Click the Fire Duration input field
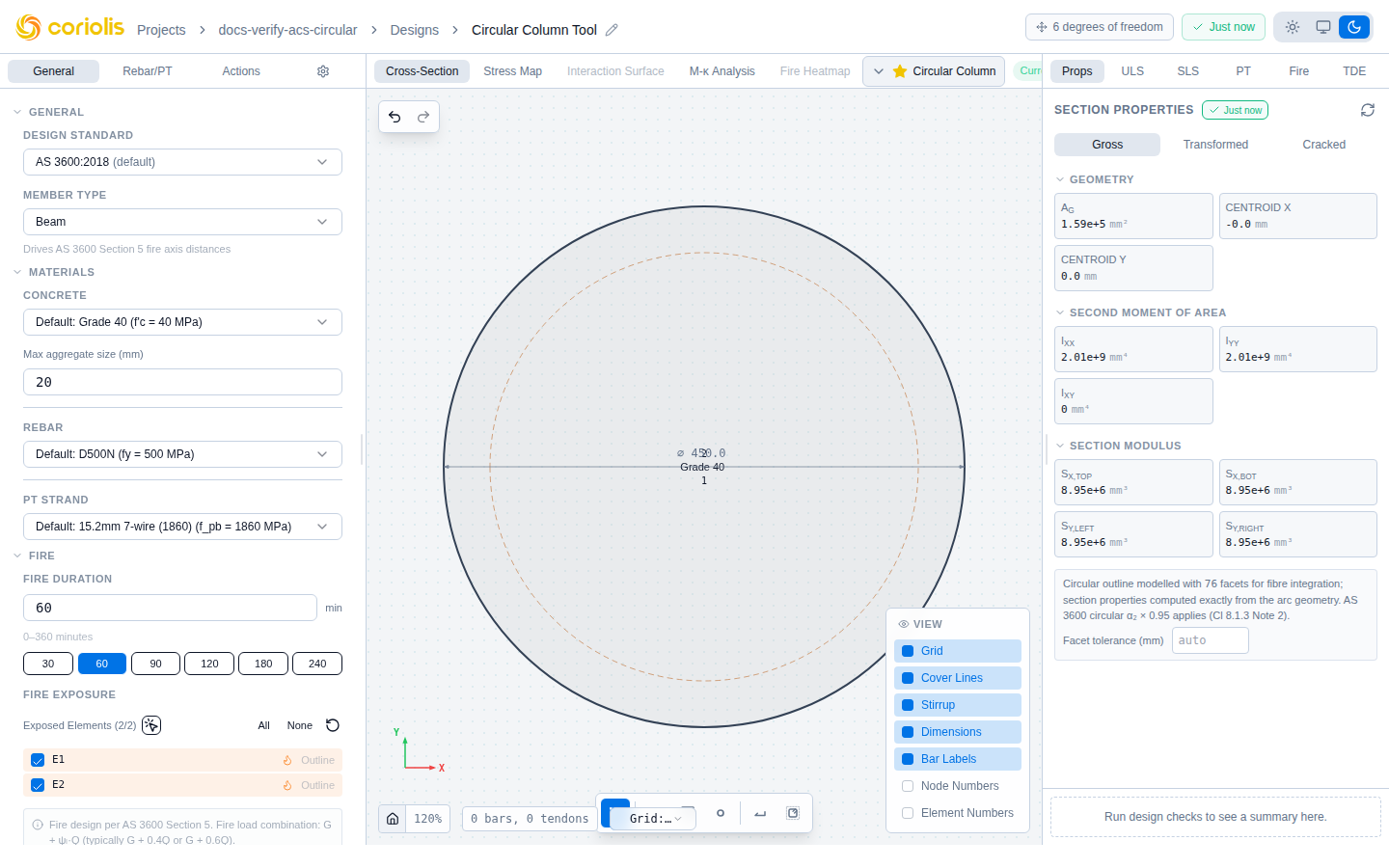This screenshot has width=1389, height=868. point(170,608)
